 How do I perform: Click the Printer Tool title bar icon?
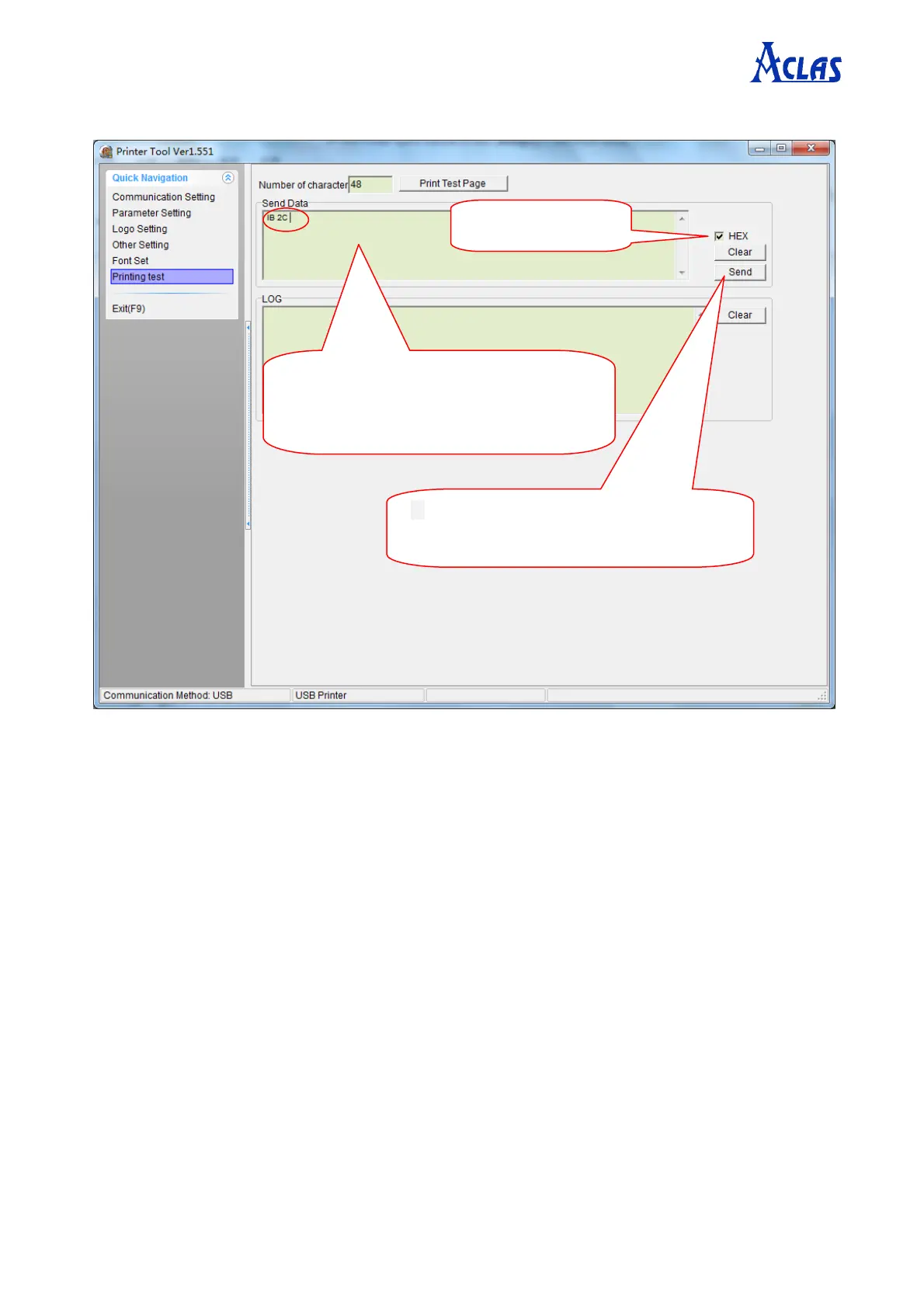click(106, 151)
